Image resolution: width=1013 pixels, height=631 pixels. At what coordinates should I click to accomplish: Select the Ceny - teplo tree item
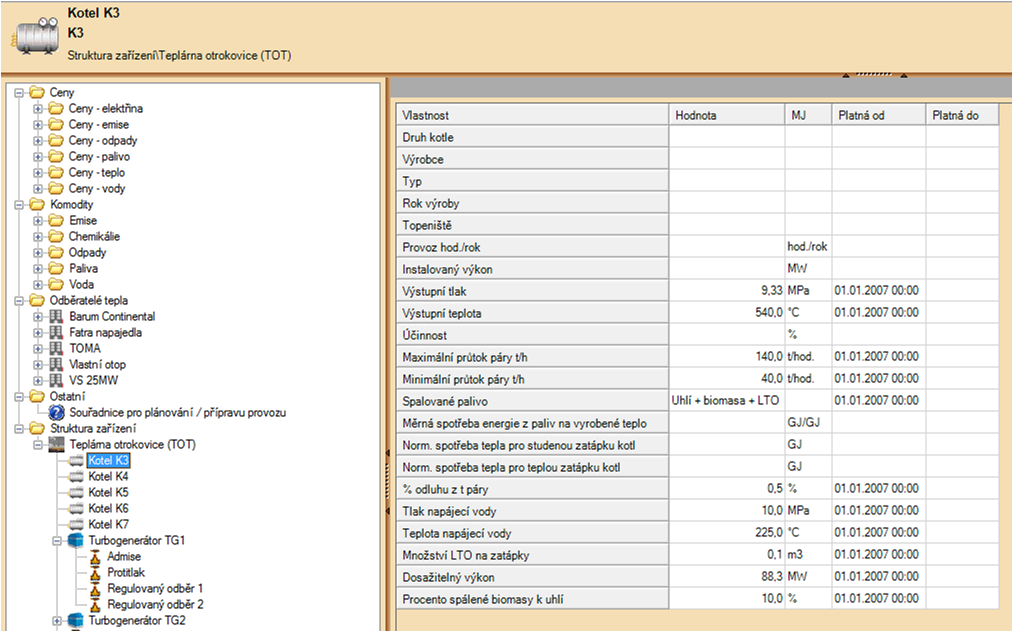[97, 172]
